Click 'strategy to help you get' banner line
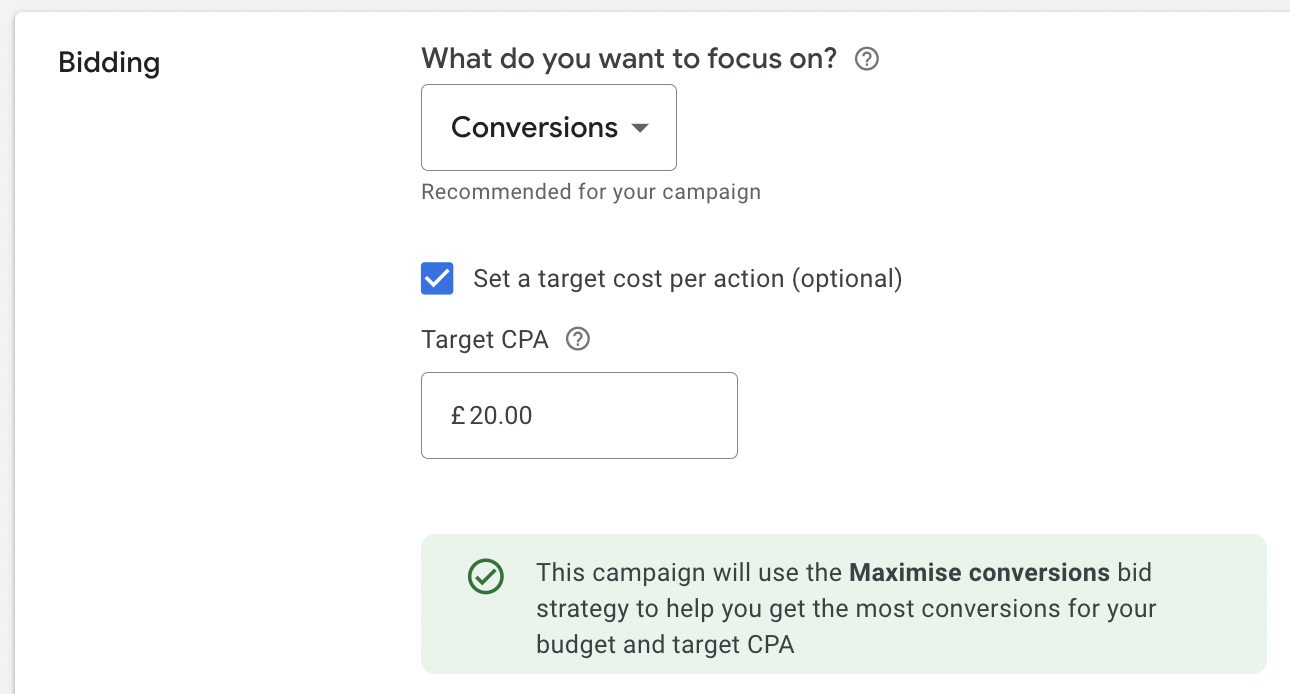The image size is (1290, 694). point(660,609)
